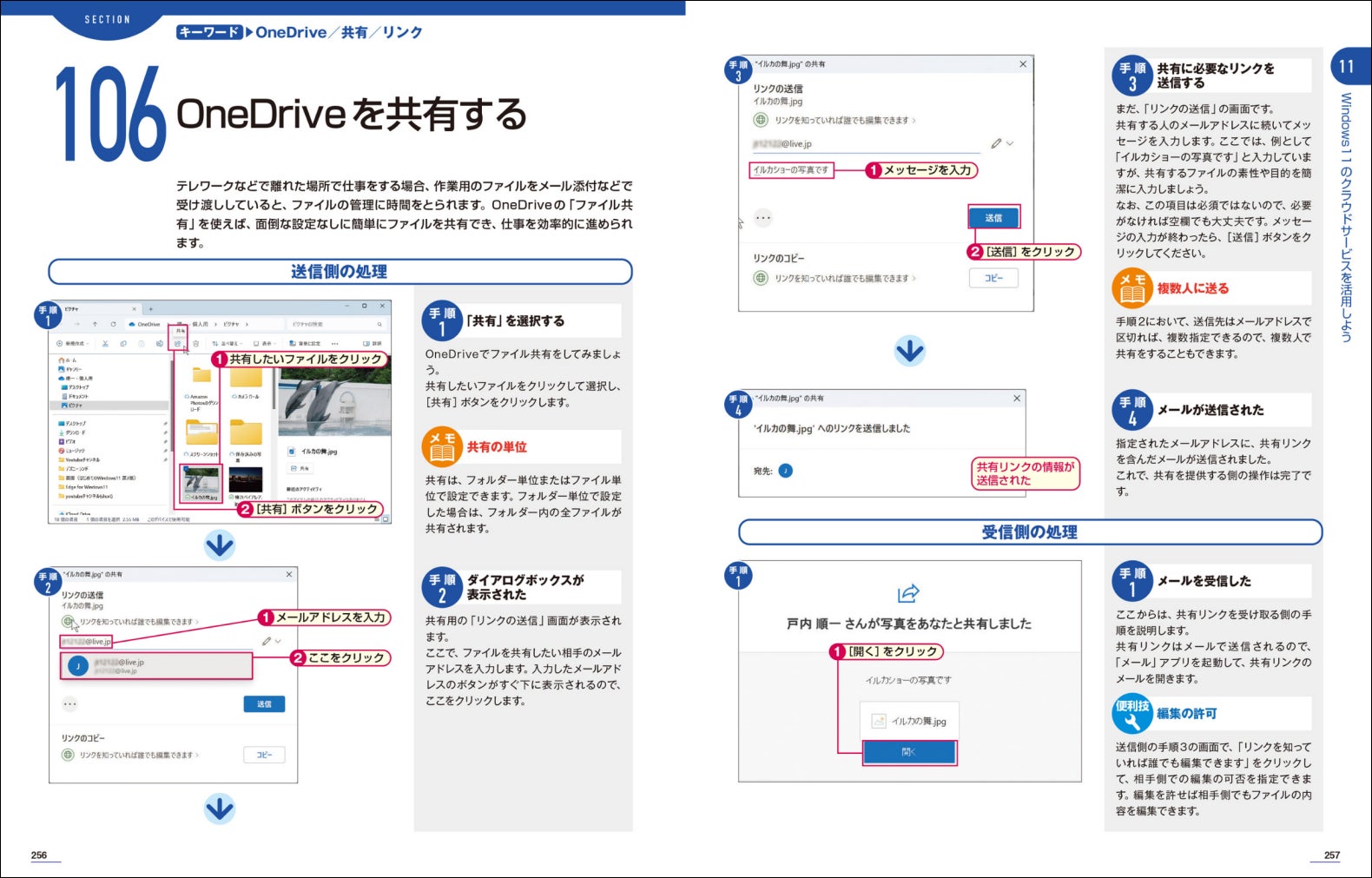Select ドキュメント in the Explorer sidebar

coord(75,396)
